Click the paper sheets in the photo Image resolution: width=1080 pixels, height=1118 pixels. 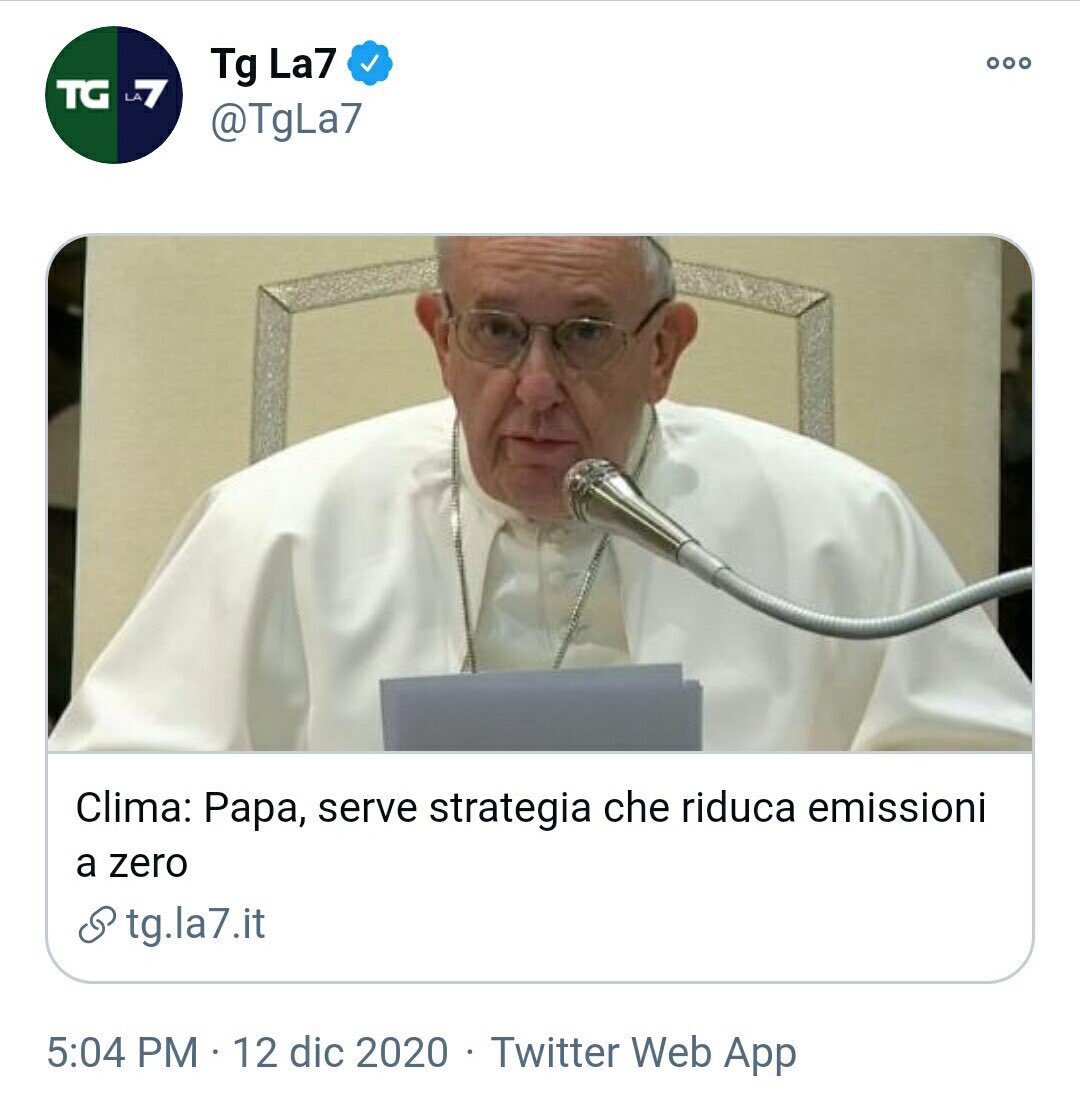pos(540,706)
